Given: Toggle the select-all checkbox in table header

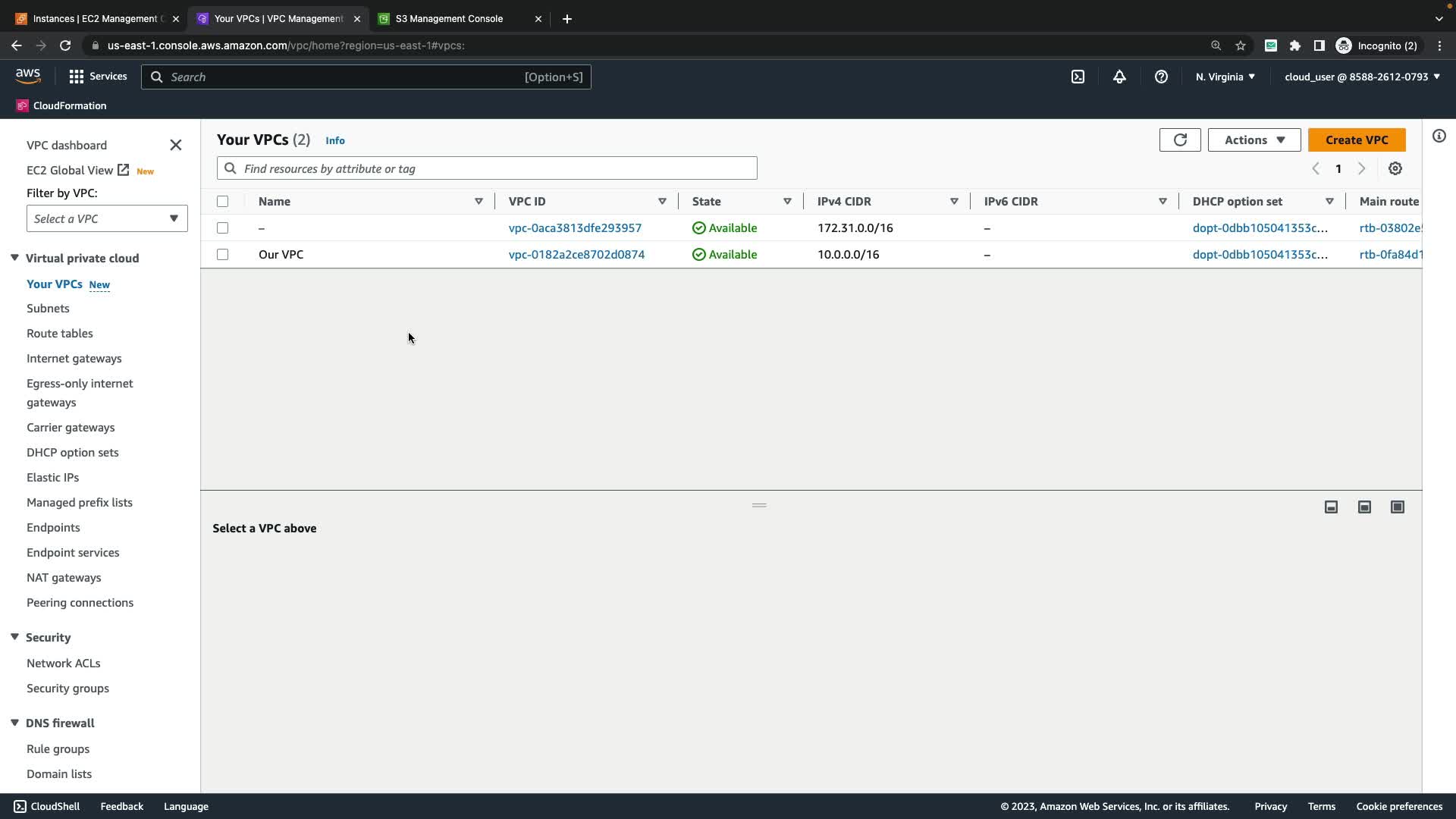Looking at the screenshot, I should (222, 201).
